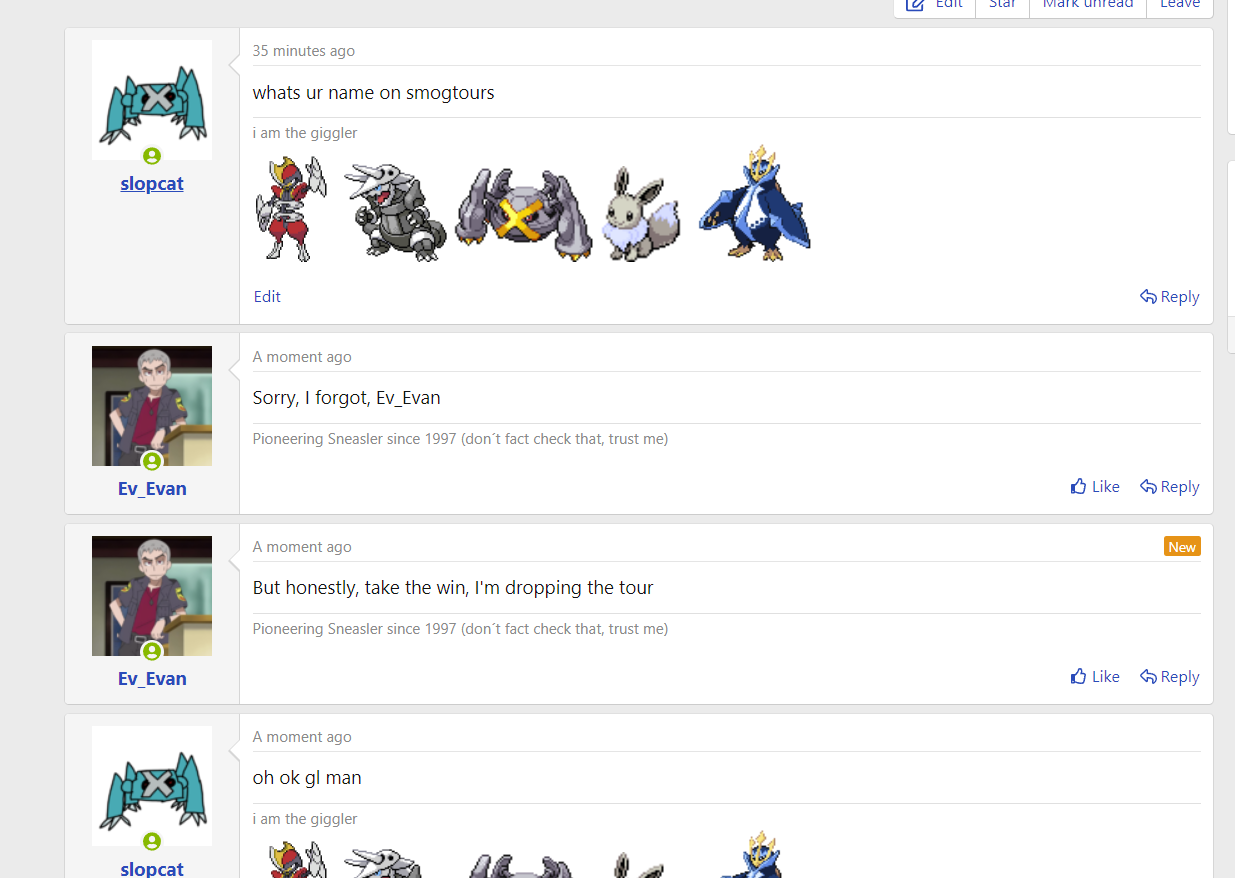This screenshot has width=1235, height=878.
Task: Open slopcat's avatar in the first message
Action: tap(152, 100)
